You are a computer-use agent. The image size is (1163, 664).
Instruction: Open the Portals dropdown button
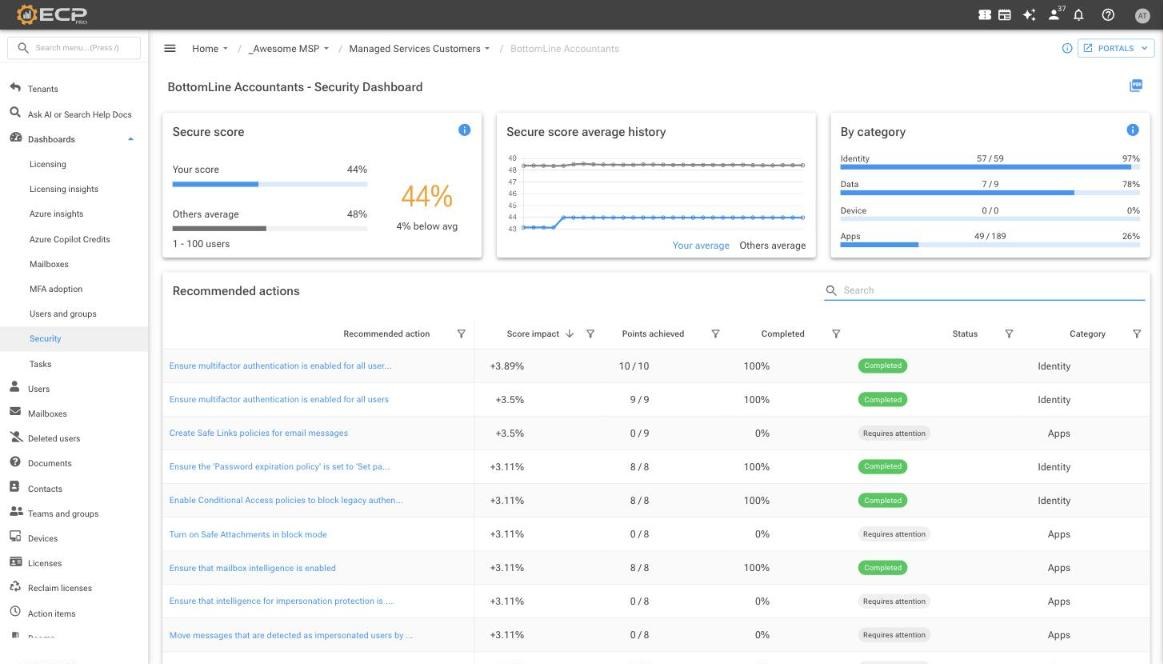(1116, 48)
